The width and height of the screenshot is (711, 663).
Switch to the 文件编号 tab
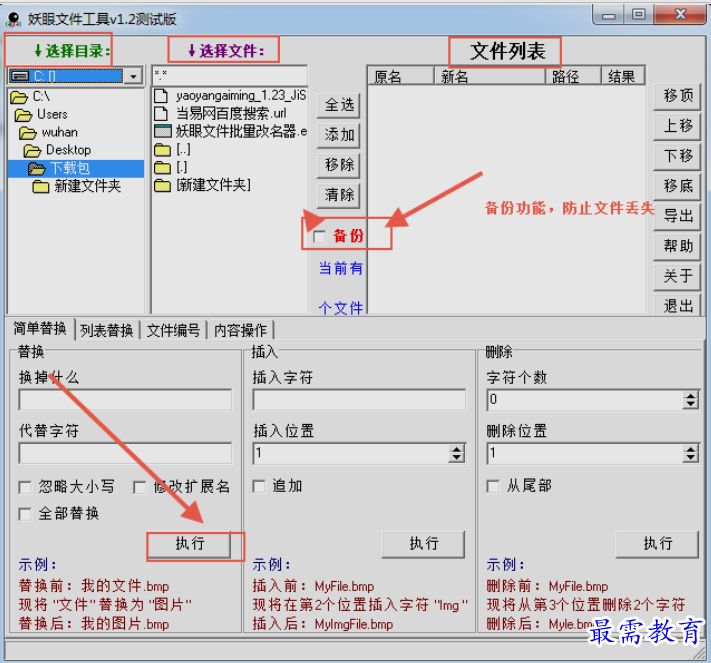[174, 331]
